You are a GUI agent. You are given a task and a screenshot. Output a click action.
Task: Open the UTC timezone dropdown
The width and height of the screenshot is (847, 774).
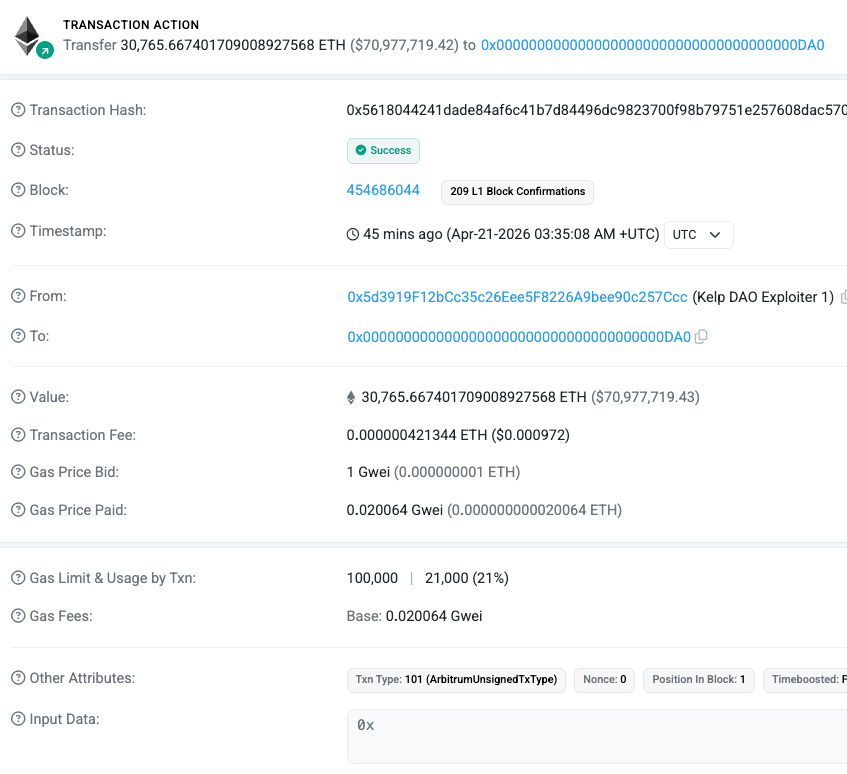click(x=698, y=234)
